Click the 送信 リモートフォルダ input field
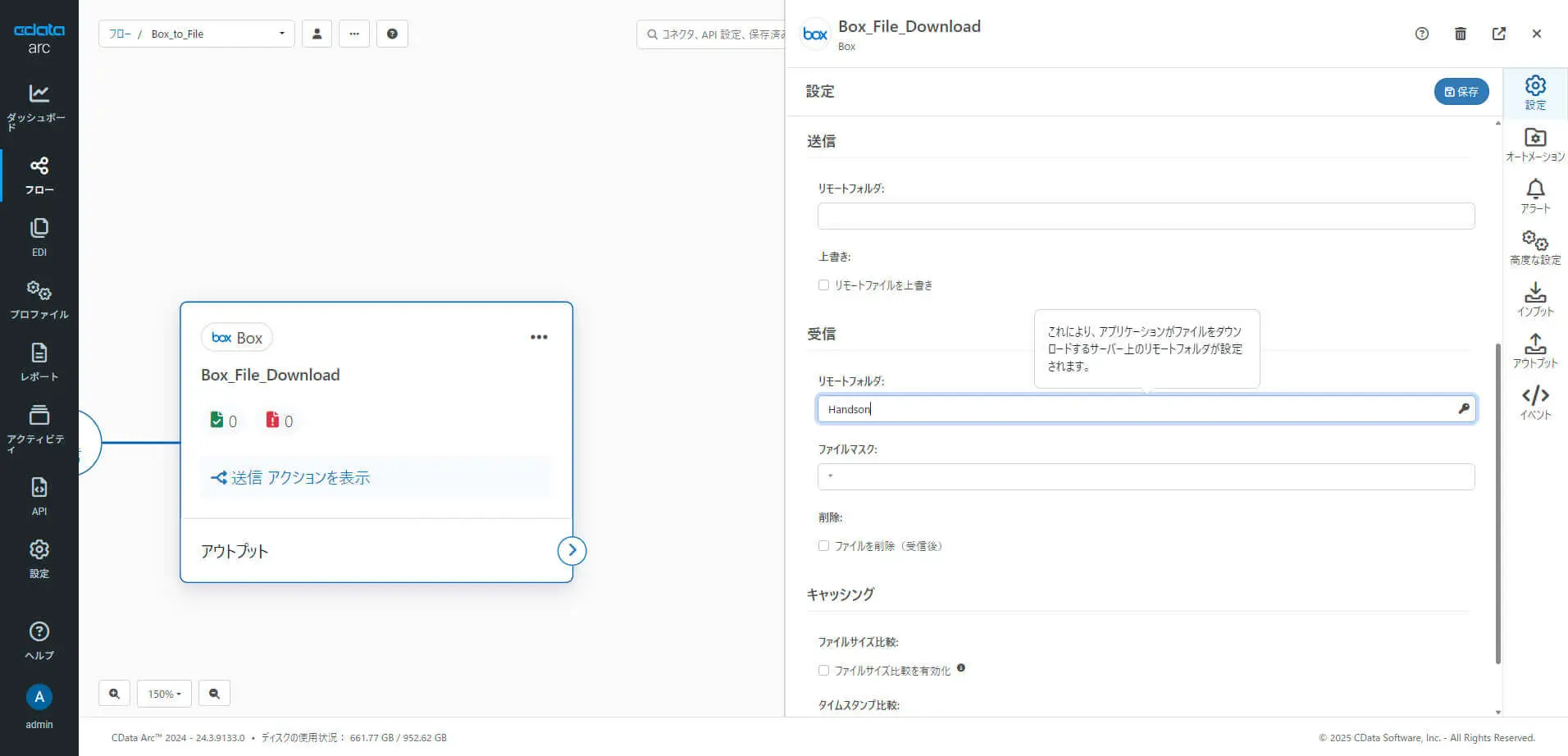Image resolution: width=1568 pixels, height=756 pixels. [1146, 216]
